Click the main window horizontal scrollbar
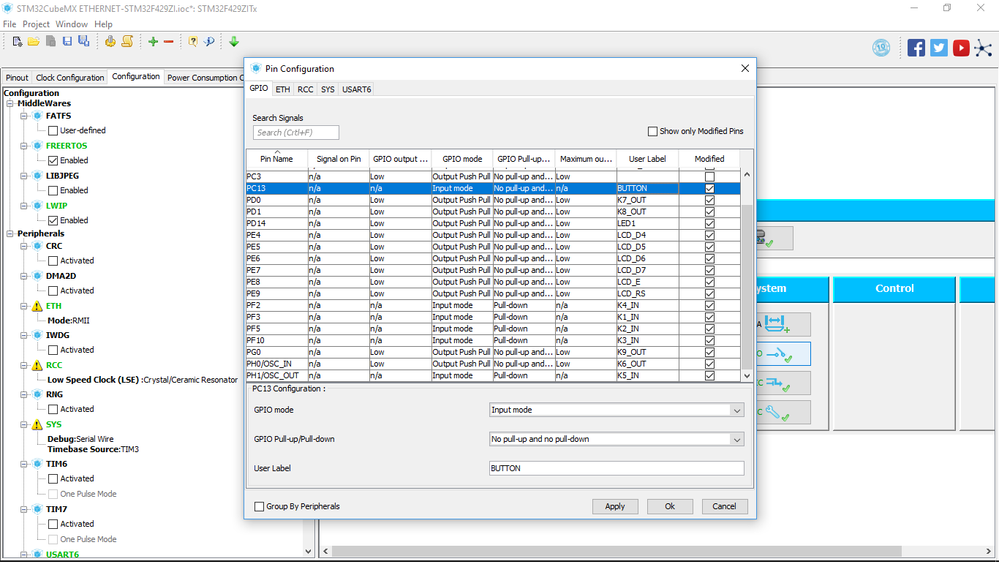Viewport: 999px width, 562px height. [x=617, y=551]
